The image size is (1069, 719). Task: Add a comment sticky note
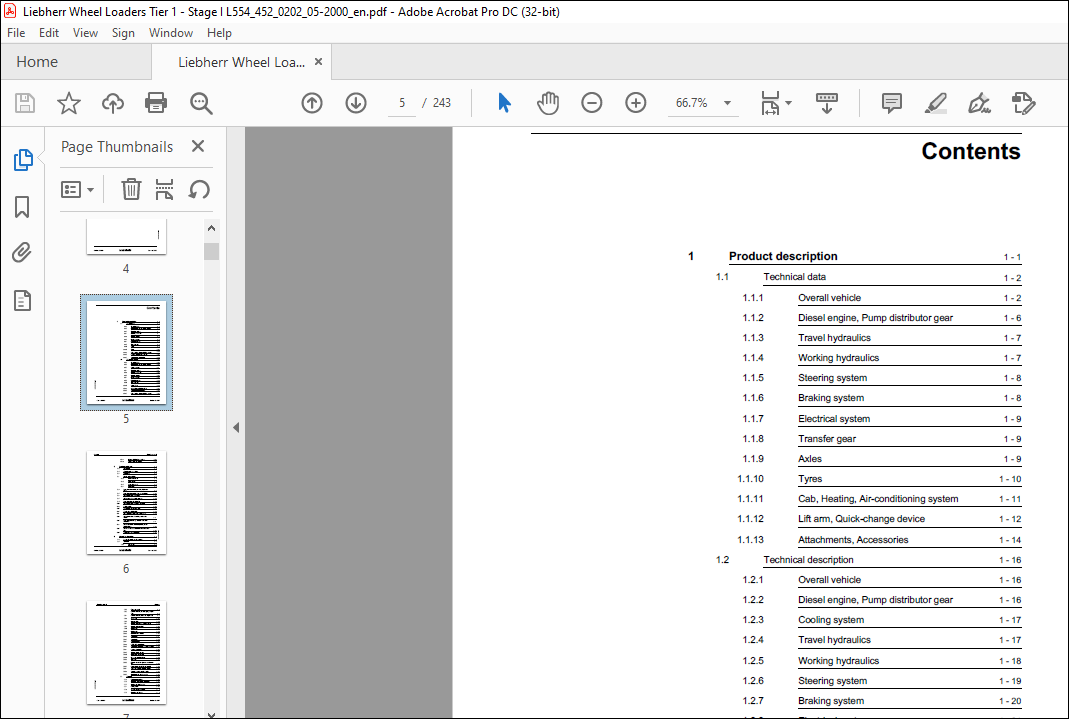pos(892,103)
